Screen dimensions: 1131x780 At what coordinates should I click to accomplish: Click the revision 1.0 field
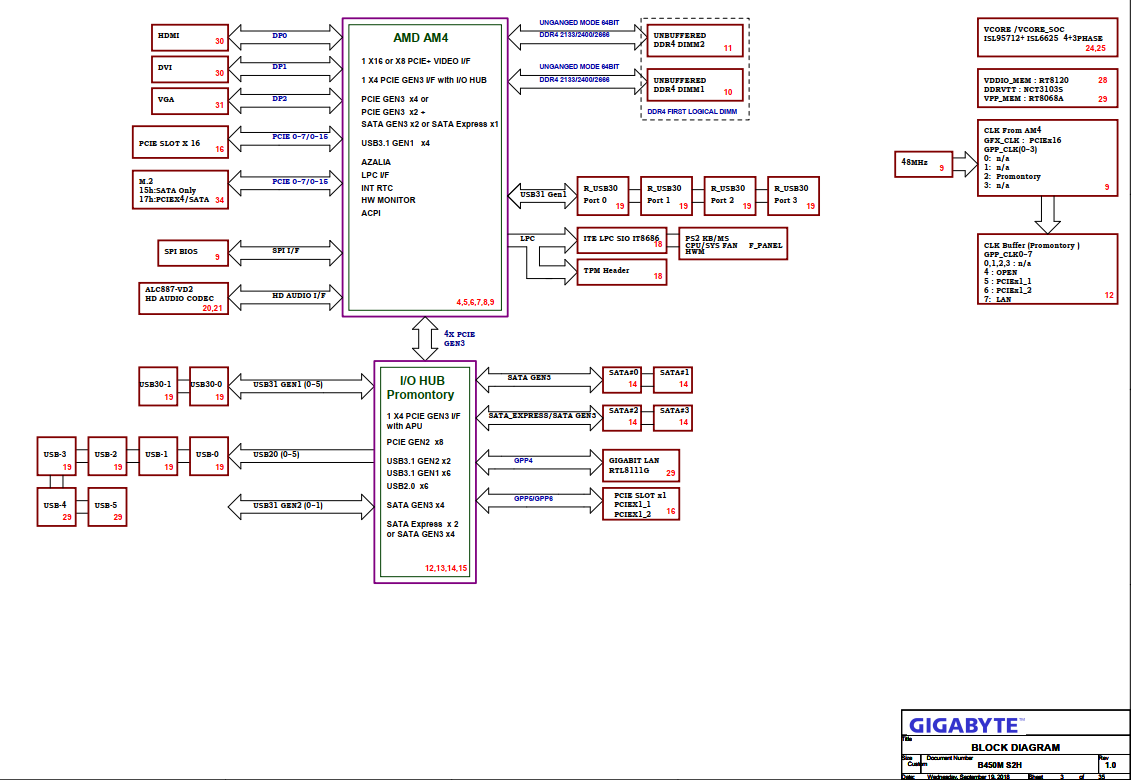coord(1111,765)
